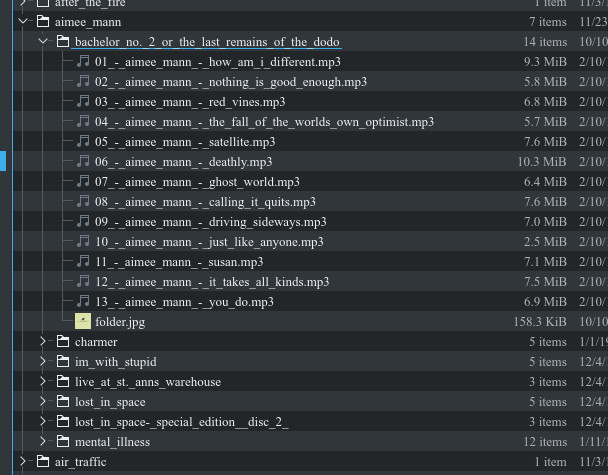
Task: Click the live_at_st._anns_warehouse folder icon
Action: point(63,382)
